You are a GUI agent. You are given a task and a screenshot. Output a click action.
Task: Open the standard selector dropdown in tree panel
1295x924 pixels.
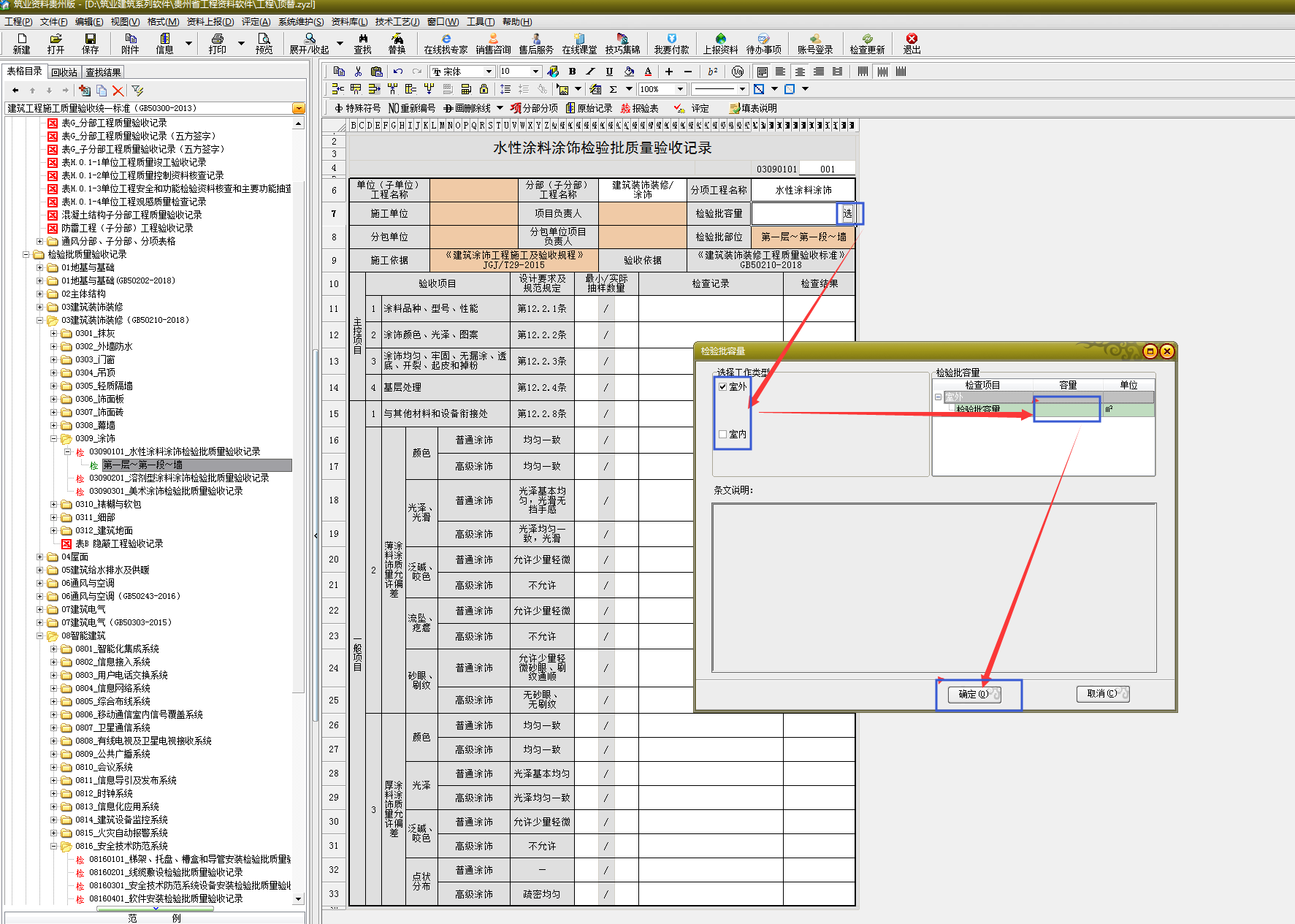299,108
